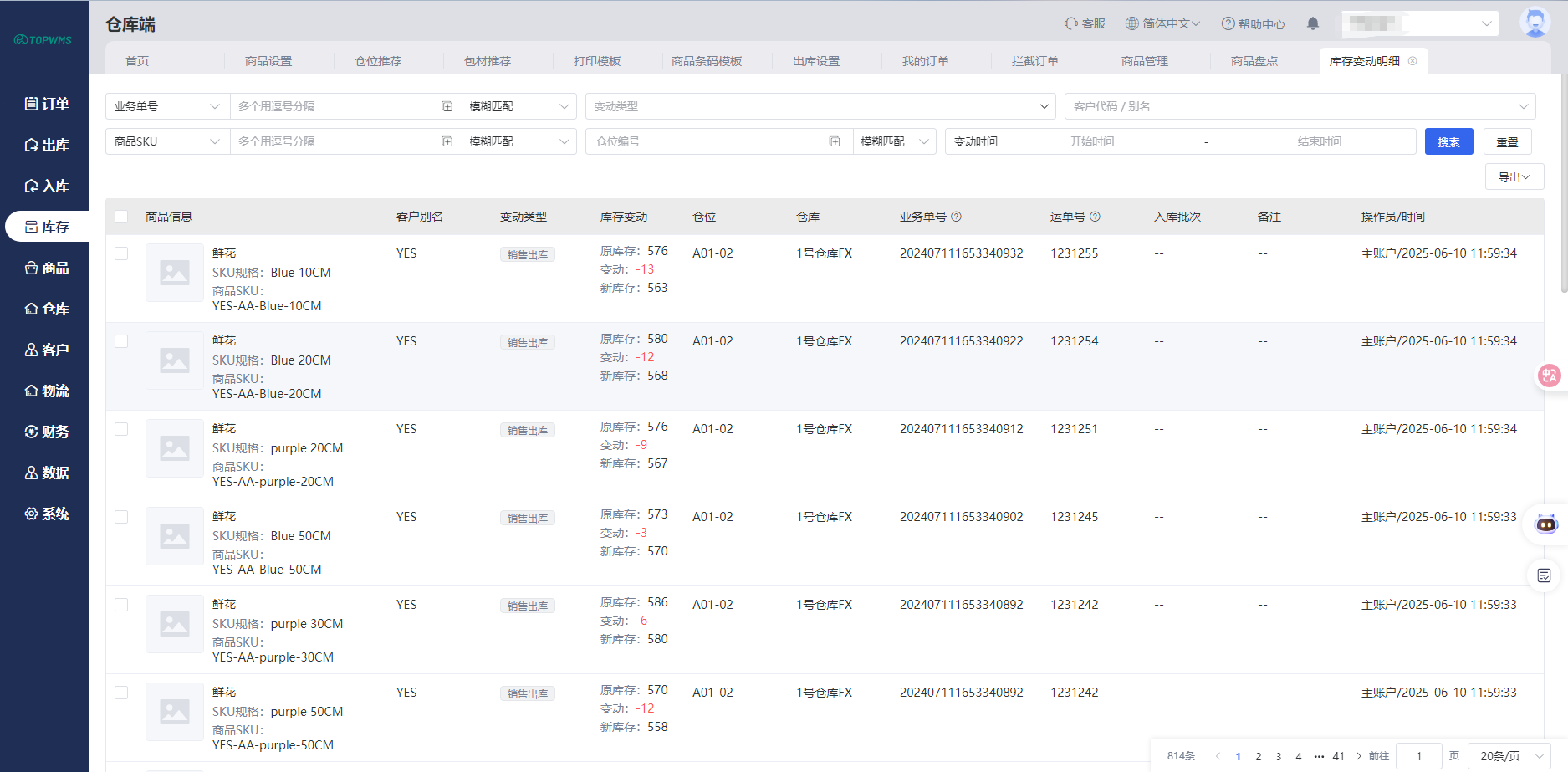Screen dimensions: 1568x772
Task: Click the YES-AA-Blue-10CM product thumbnail
Action: [x=175, y=273]
